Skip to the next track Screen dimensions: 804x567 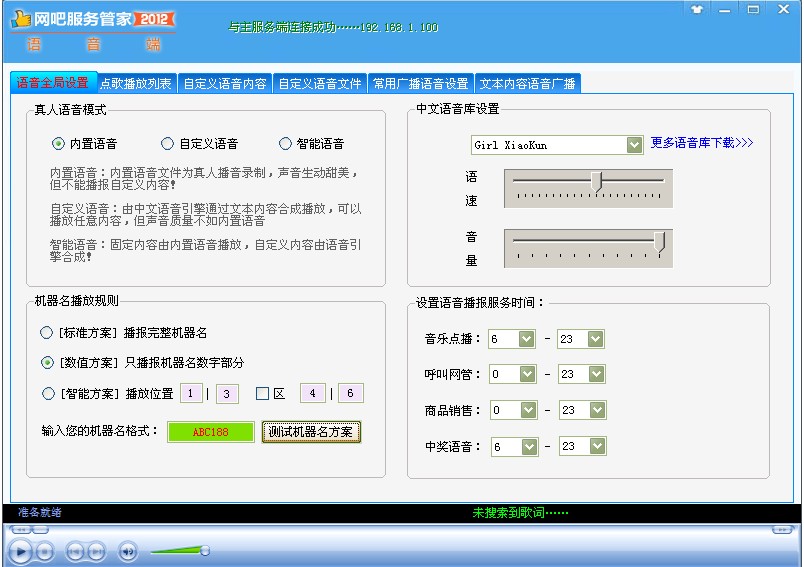point(96,552)
